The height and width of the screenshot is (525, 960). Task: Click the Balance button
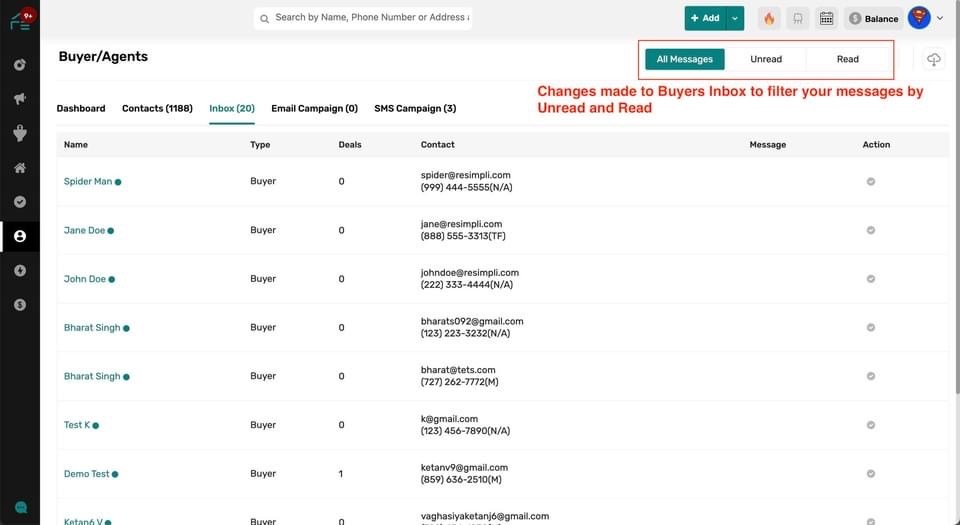[873, 18]
